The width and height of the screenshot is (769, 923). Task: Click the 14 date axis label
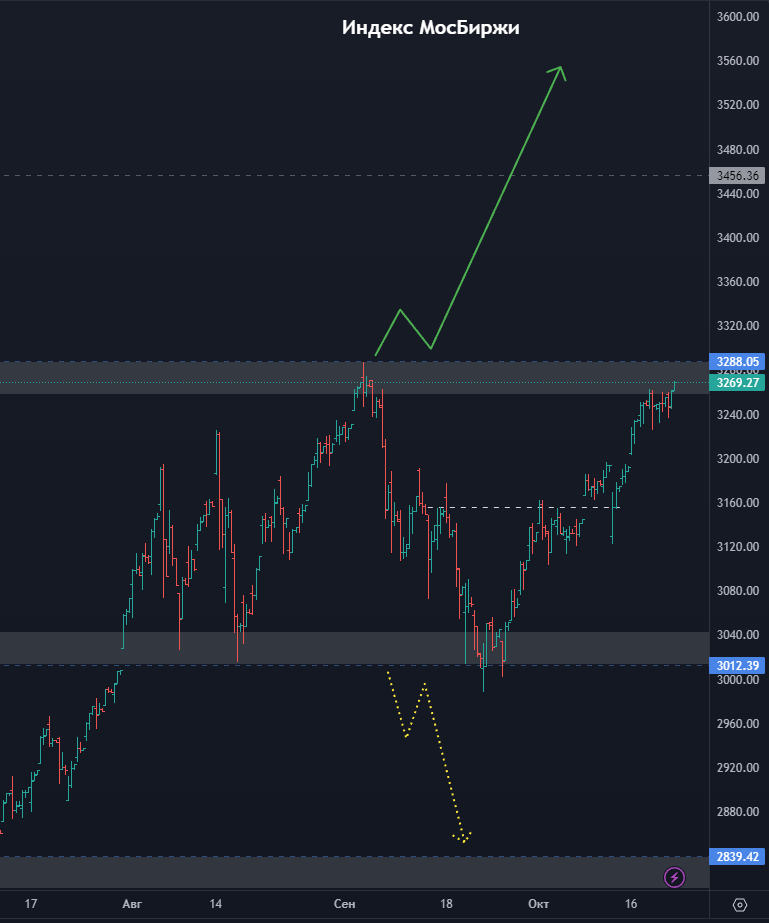216,904
